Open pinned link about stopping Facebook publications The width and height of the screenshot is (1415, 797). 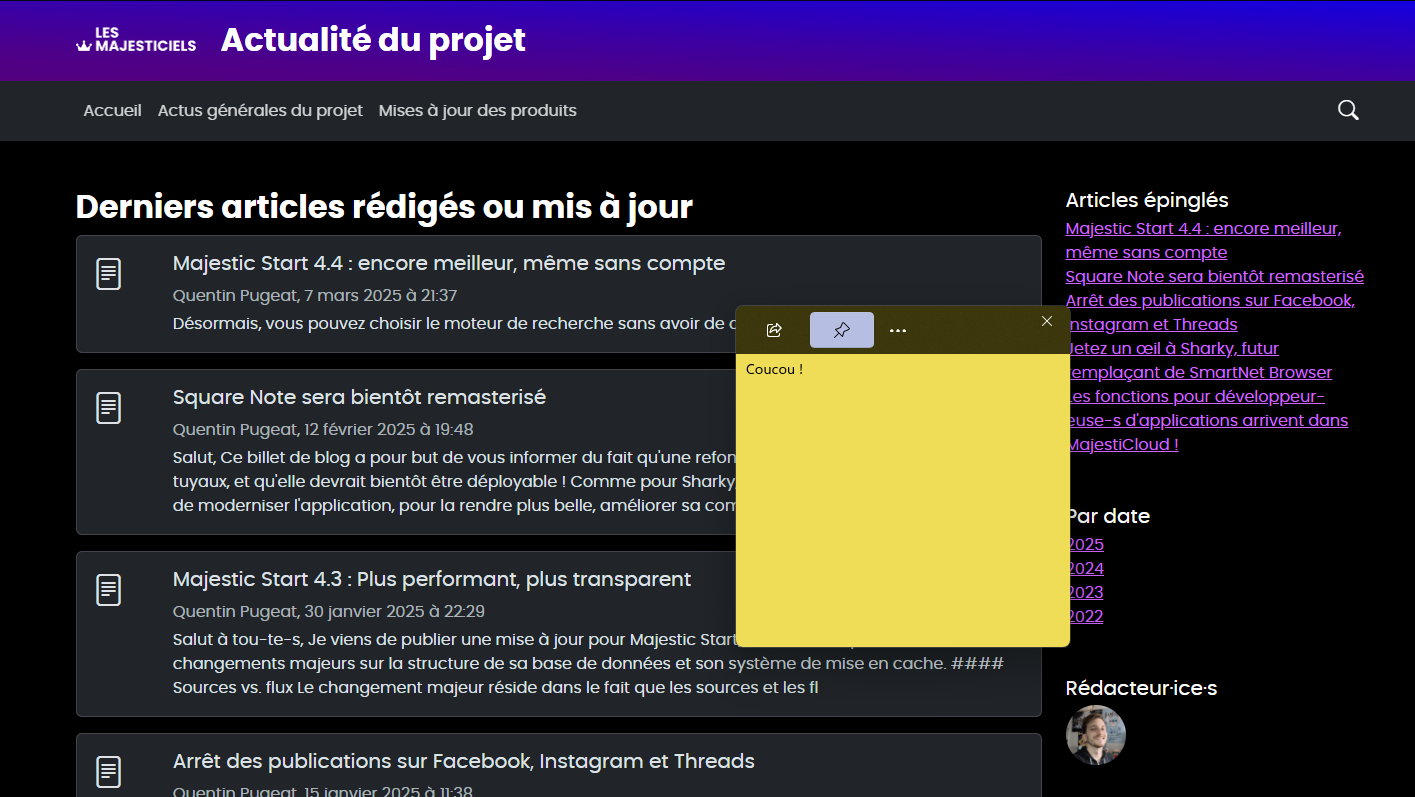click(x=1210, y=300)
